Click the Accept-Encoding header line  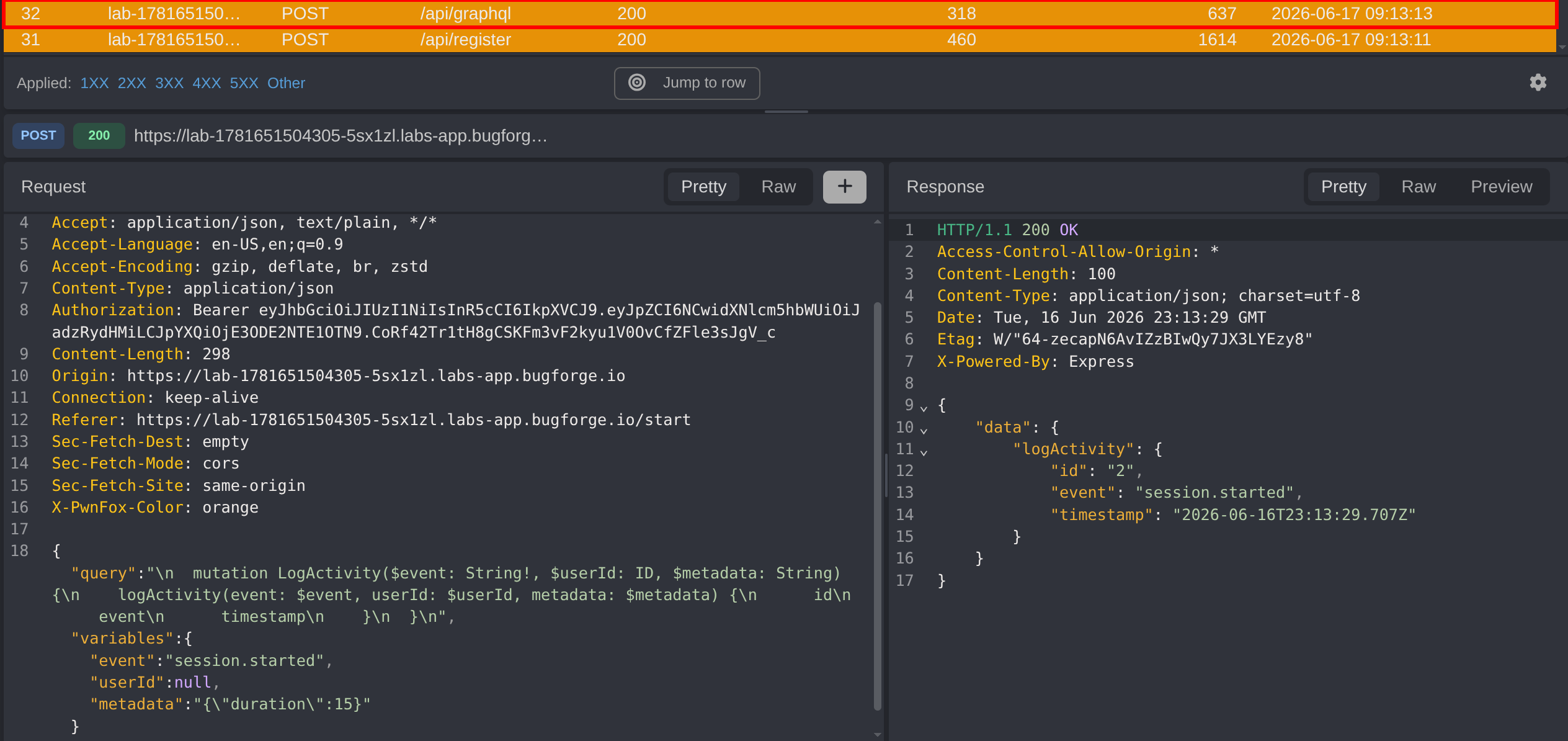click(239, 267)
